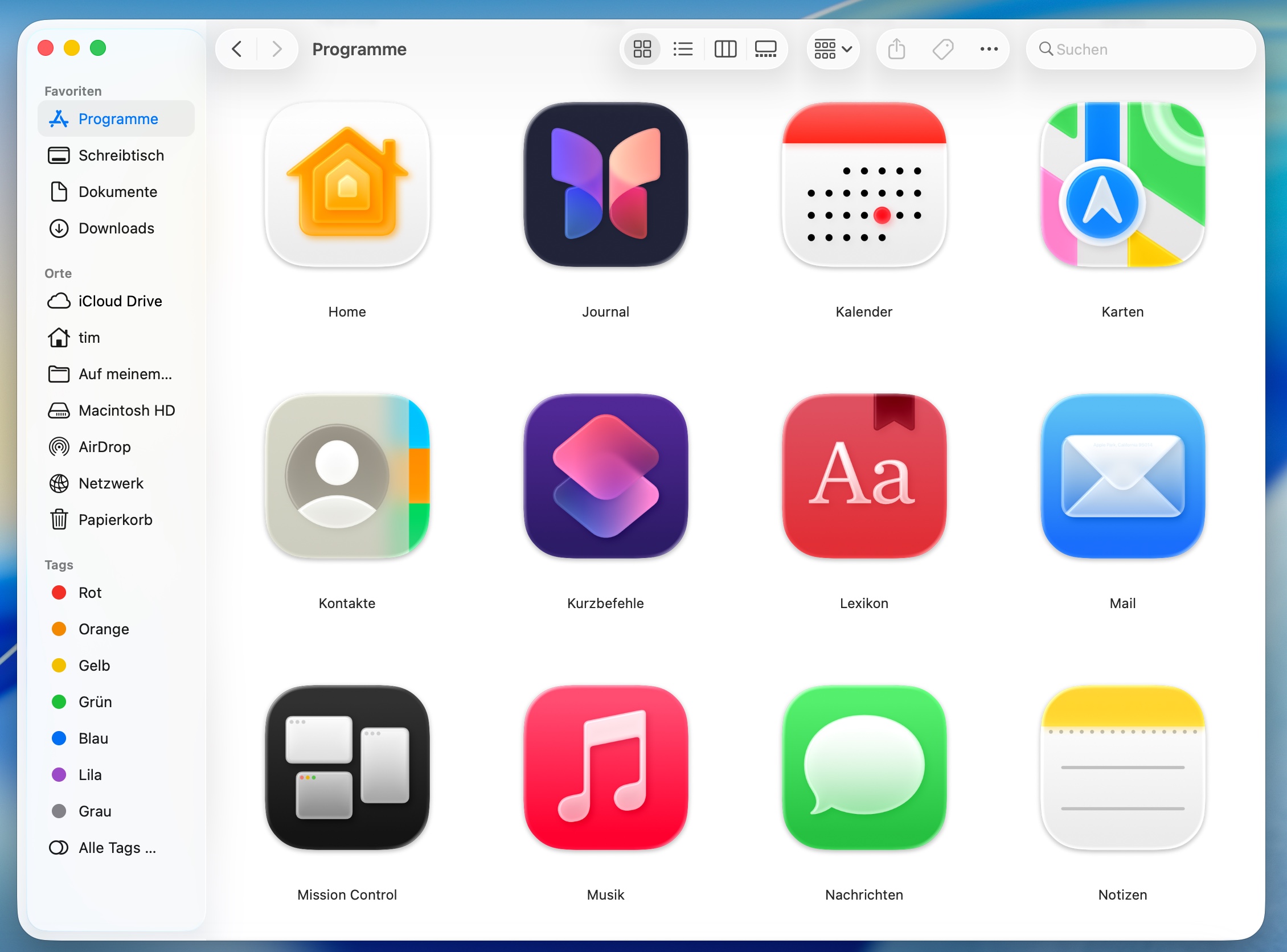Image resolution: width=1287 pixels, height=952 pixels.
Task: Open Dokumente in the sidebar
Action: [x=116, y=191]
